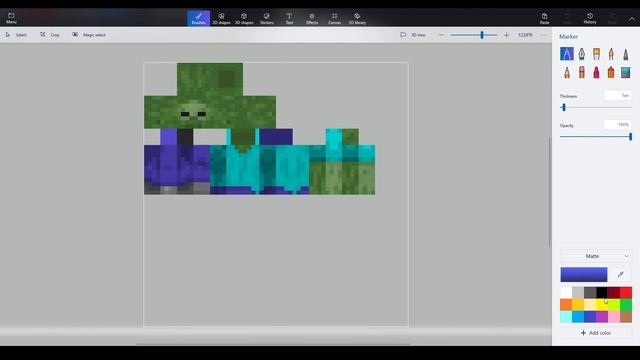Activate the eyedropper tool

click(x=621, y=275)
